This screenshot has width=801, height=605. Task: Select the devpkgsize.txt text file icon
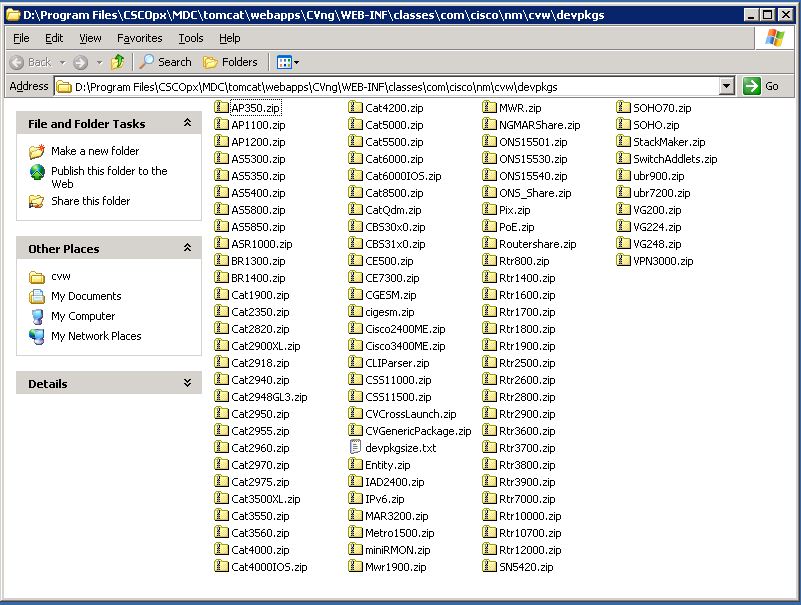(355, 447)
